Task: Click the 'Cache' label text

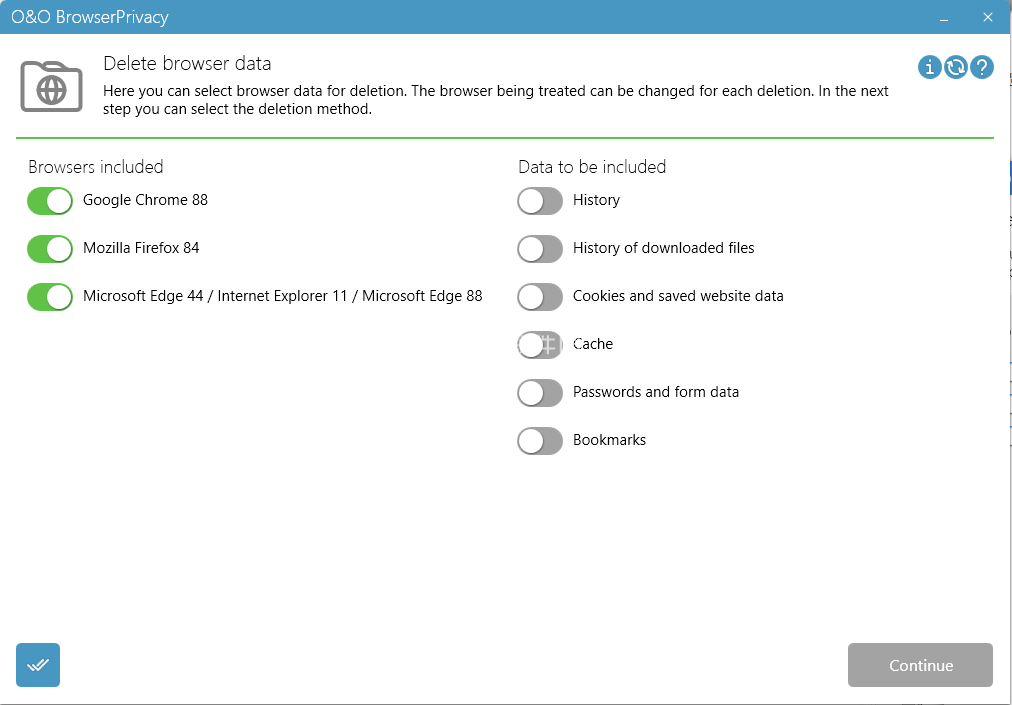Action: [593, 344]
